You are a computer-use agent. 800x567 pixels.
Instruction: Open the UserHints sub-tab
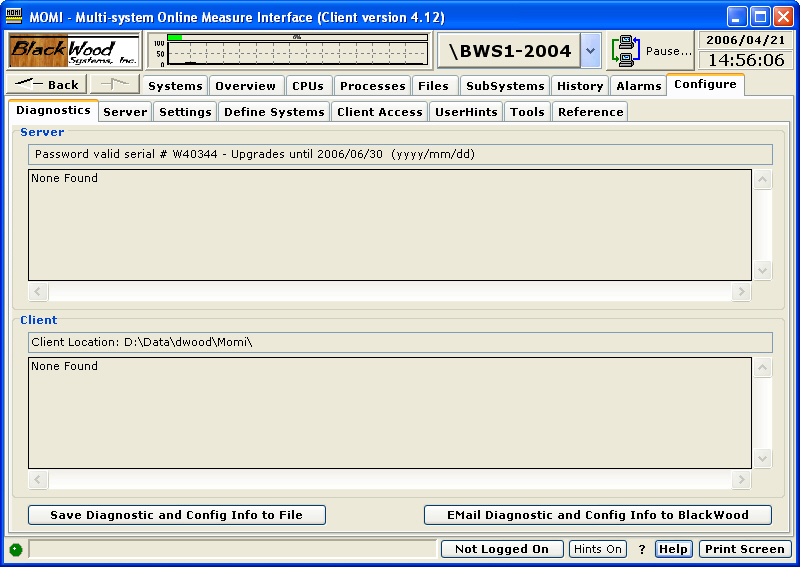click(x=466, y=112)
